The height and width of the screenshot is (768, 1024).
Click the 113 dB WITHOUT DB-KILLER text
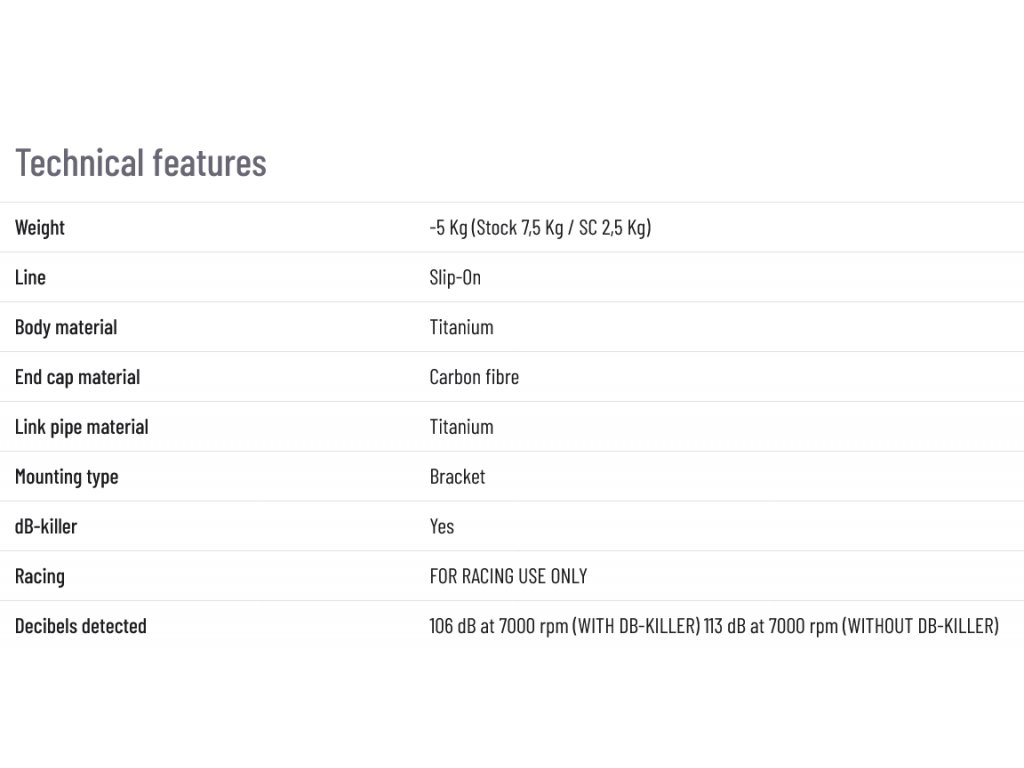[x=852, y=626]
